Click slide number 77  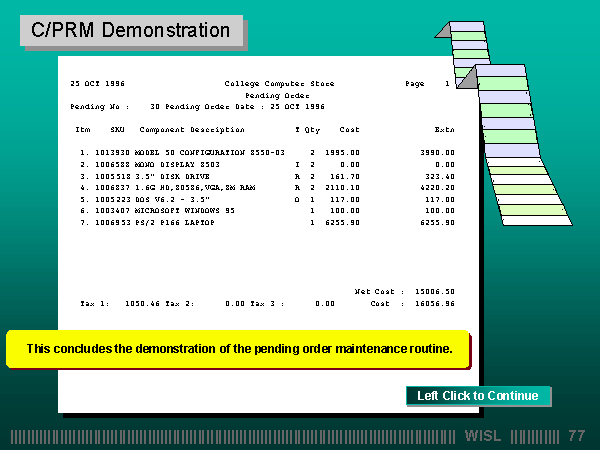point(576,436)
